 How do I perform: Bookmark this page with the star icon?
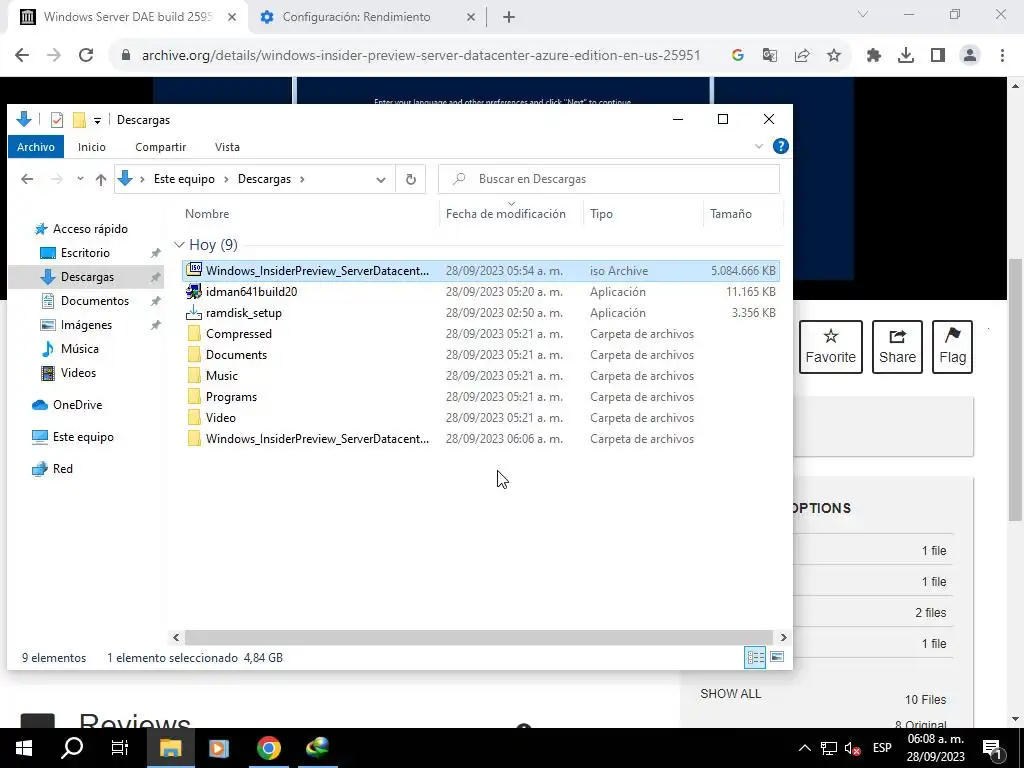click(x=834, y=56)
